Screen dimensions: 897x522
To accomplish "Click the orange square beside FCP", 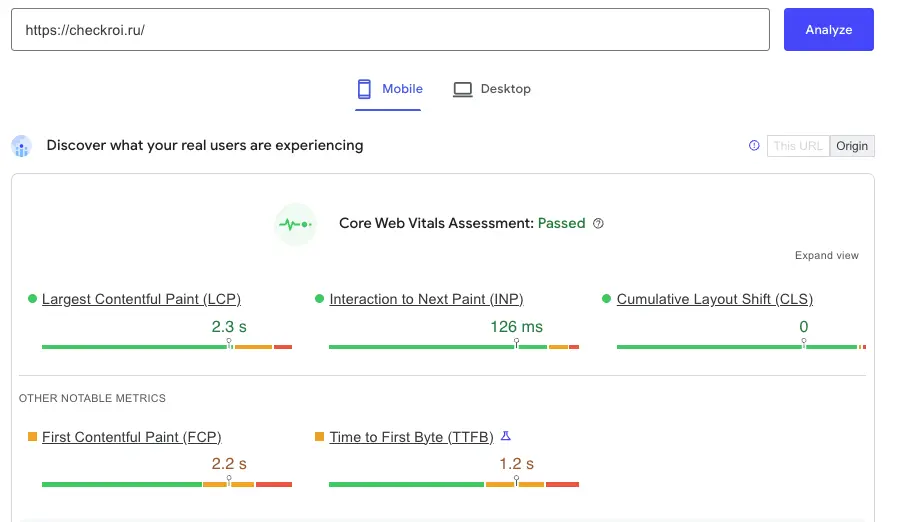I will point(32,437).
